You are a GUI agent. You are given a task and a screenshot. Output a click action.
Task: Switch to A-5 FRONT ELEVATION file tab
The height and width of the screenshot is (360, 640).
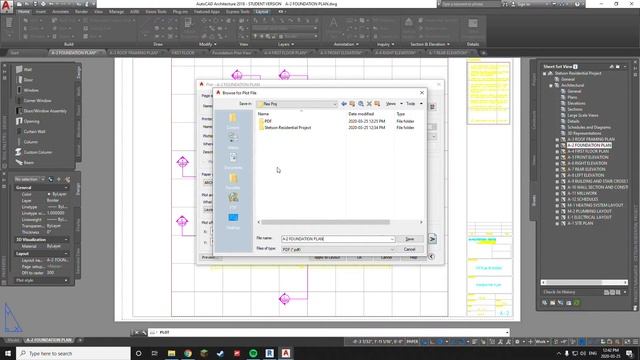[341, 53]
